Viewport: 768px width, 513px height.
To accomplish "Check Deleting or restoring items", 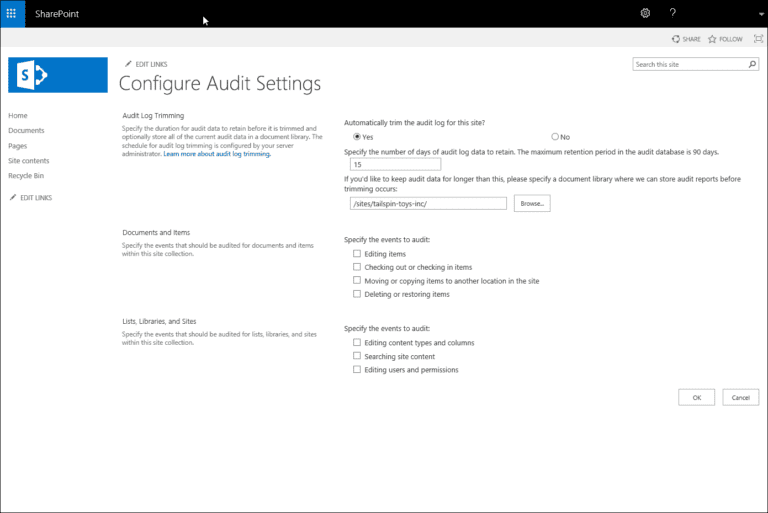I will (x=357, y=294).
